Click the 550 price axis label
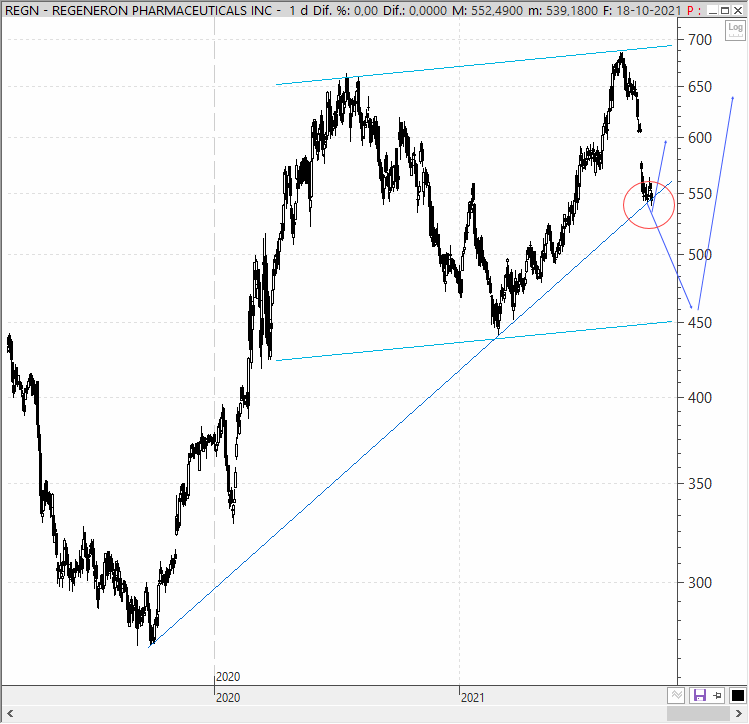This screenshot has width=749, height=724. coord(700,194)
